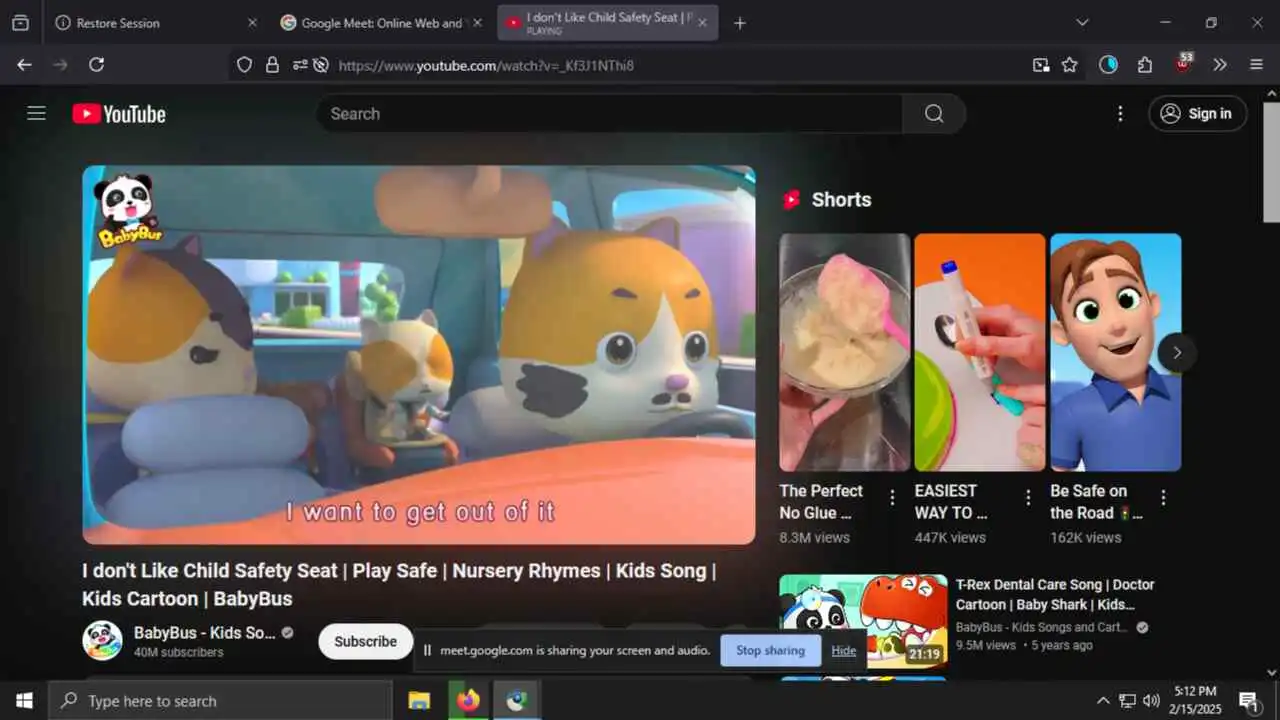The width and height of the screenshot is (1280, 720).
Task: Open Firefox from the taskbar
Action: [468, 701]
